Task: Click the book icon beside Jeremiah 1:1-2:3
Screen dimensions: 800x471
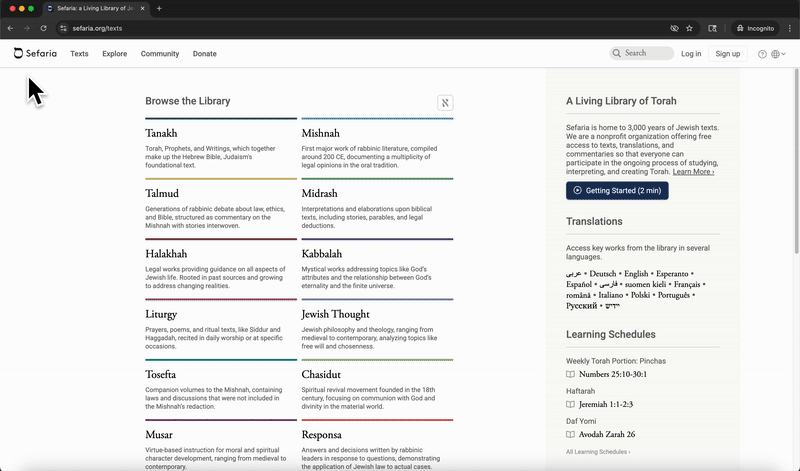Action: pyautogui.click(x=570, y=404)
